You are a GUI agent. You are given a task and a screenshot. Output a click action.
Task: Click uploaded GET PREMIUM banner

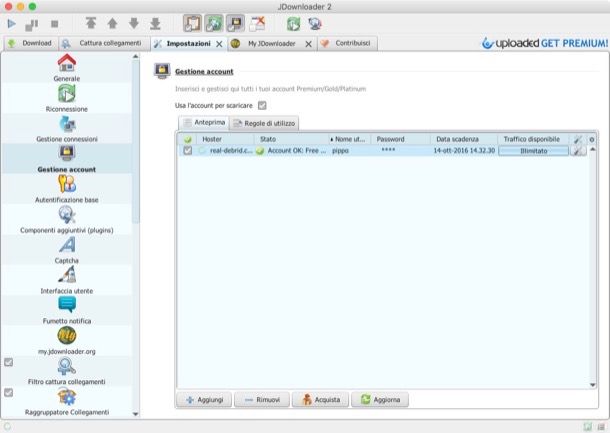point(545,43)
